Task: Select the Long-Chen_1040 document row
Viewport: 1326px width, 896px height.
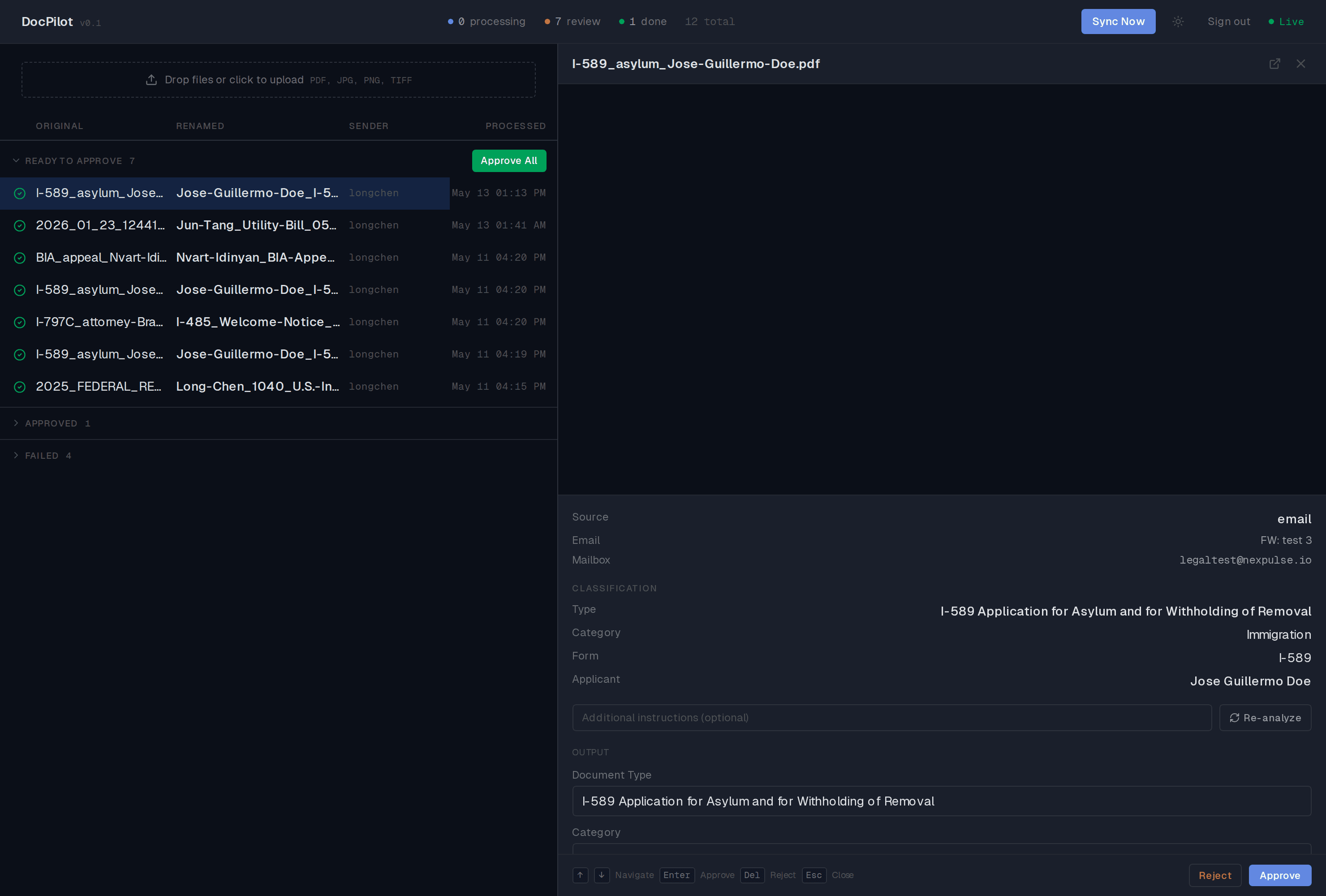Action: point(279,386)
